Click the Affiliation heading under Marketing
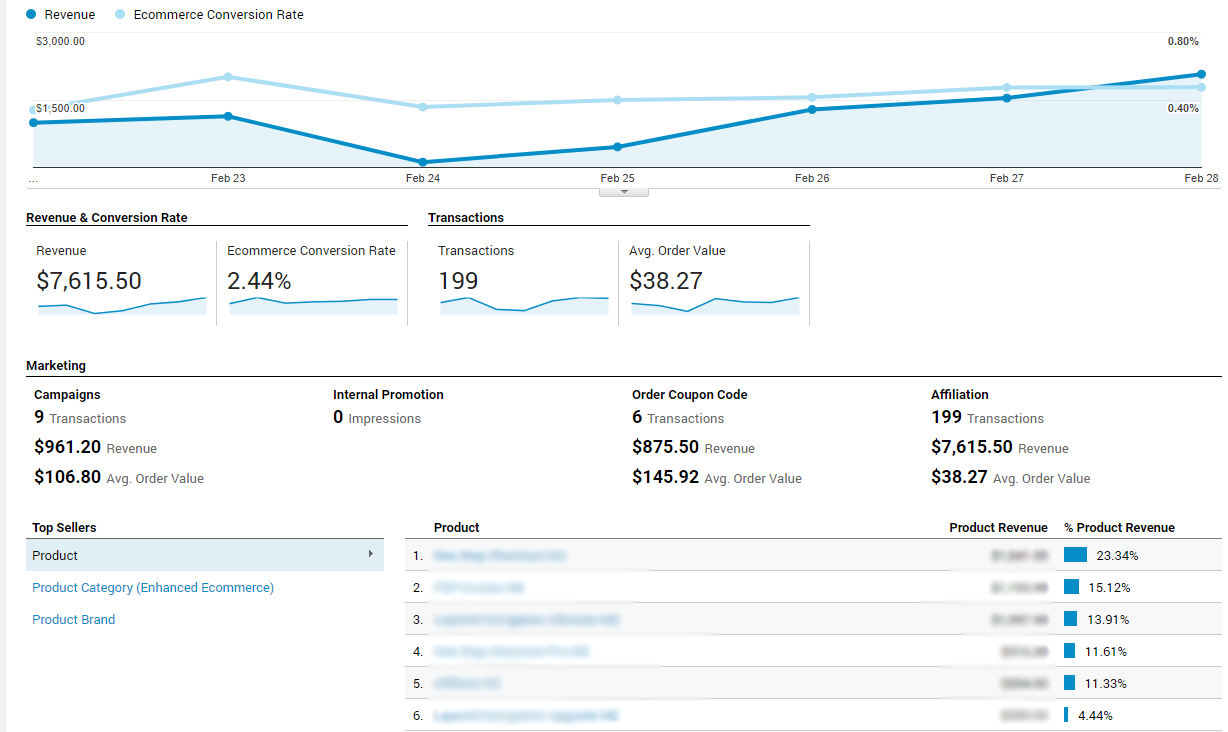 [960, 395]
